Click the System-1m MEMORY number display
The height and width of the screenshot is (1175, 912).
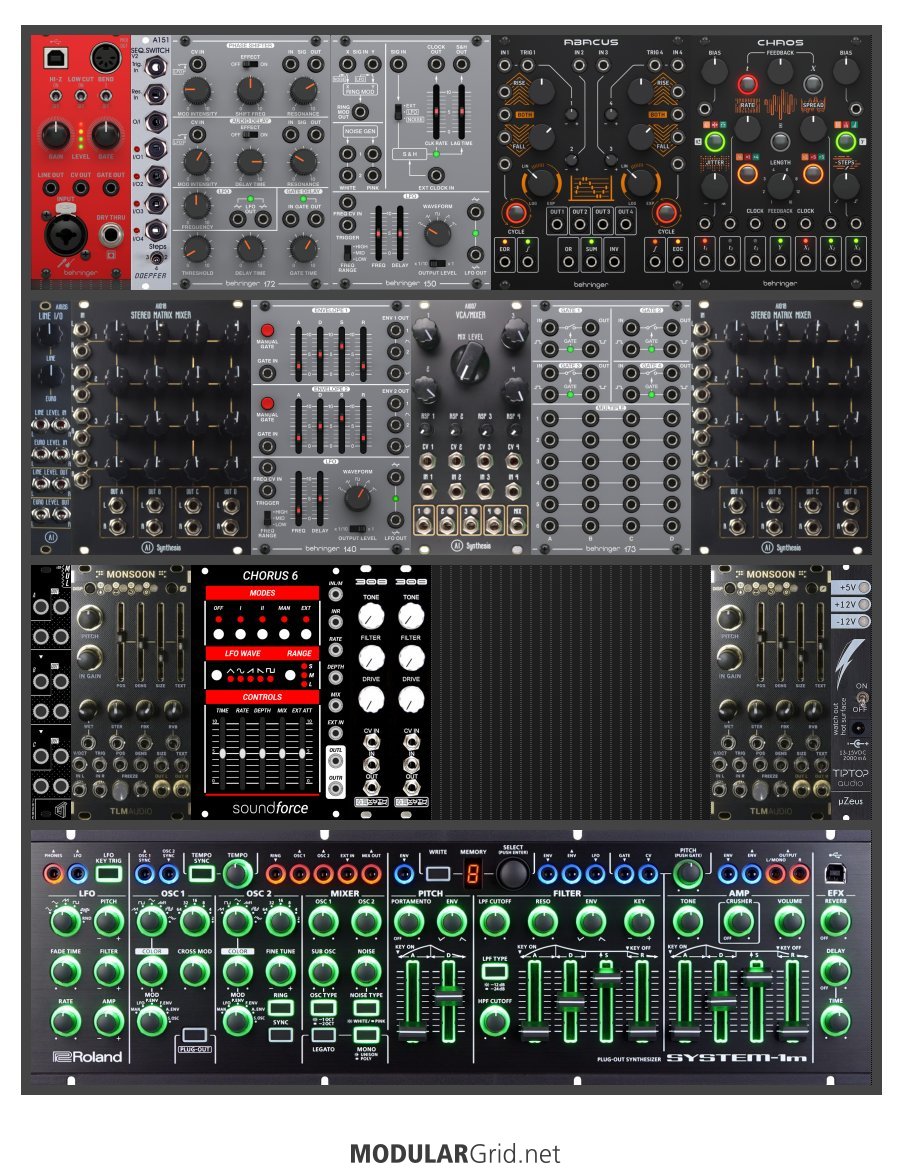point(473,874)
